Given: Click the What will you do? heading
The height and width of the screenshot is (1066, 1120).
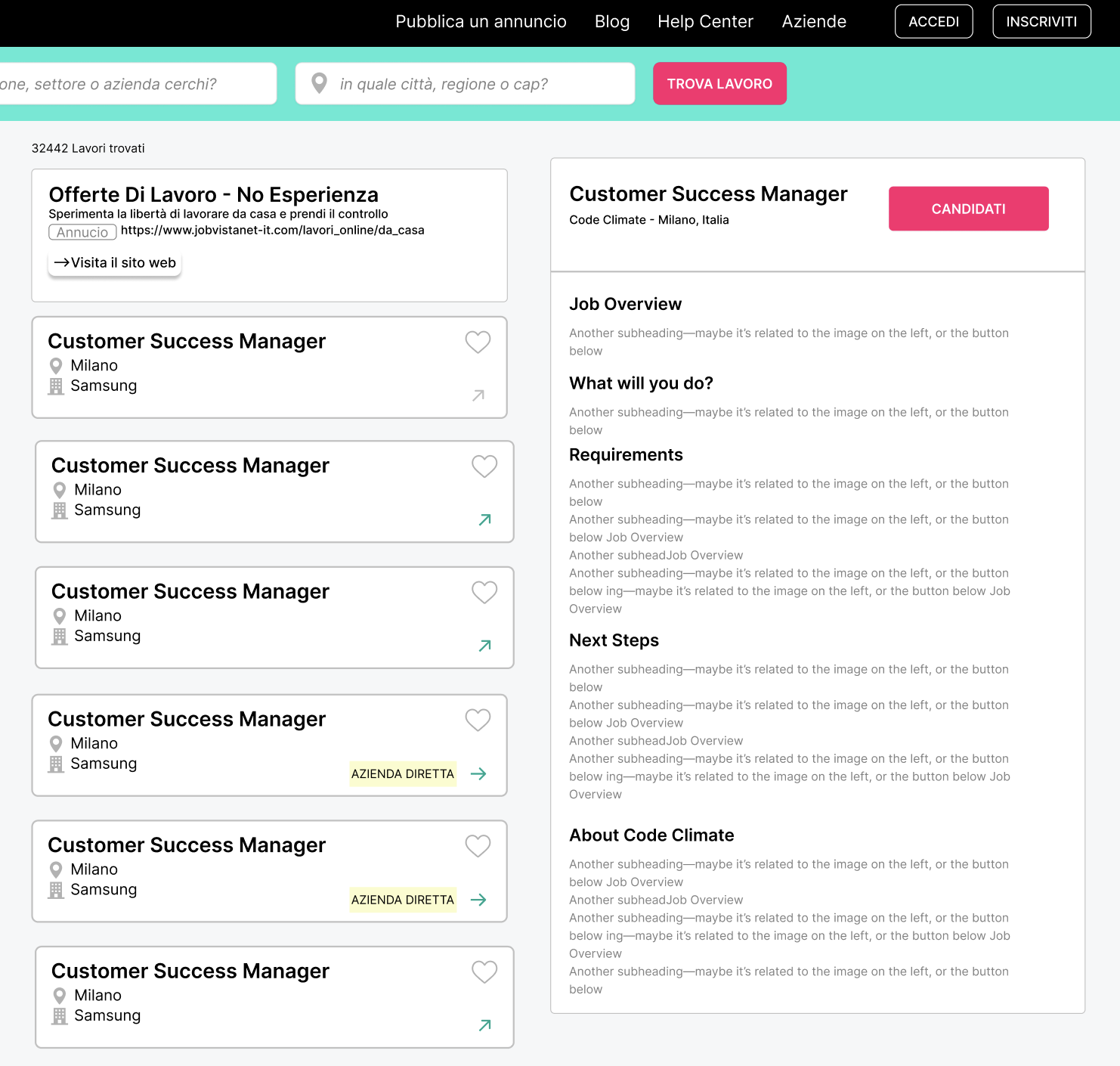Looking at the screenshot, I should point(641,383).
